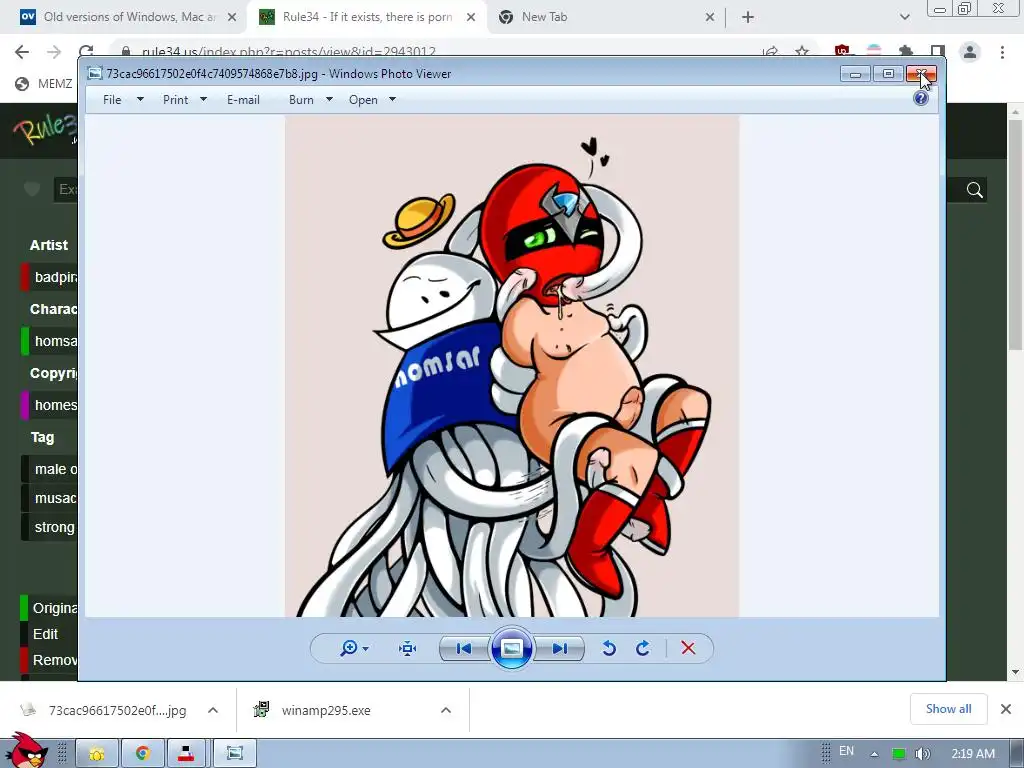1024x768 pixels.
Task: Open Photo Viewer help with the question mark icon
Action: pos(921,99)
